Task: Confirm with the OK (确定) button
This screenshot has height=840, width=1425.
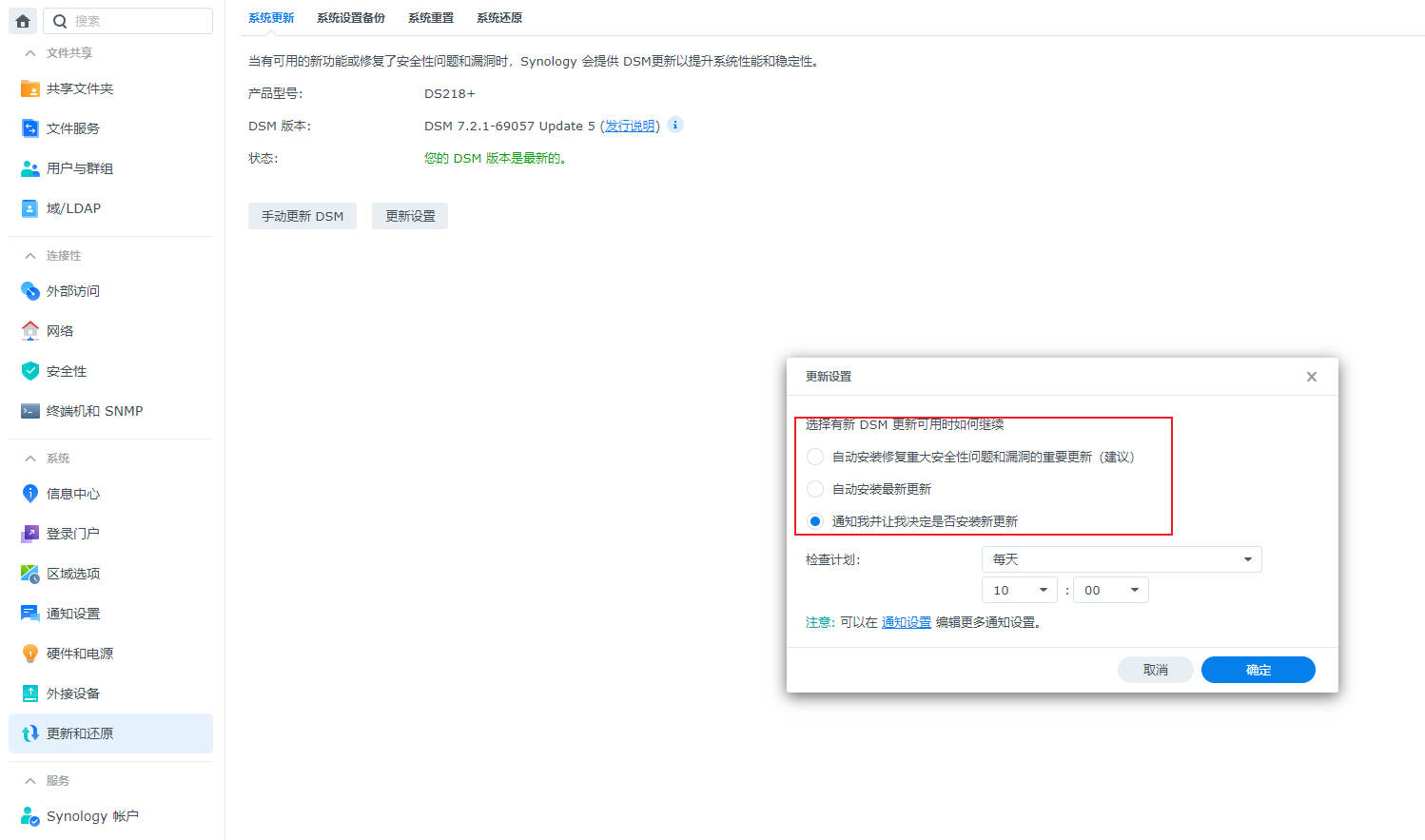Action: [1259, 670]
